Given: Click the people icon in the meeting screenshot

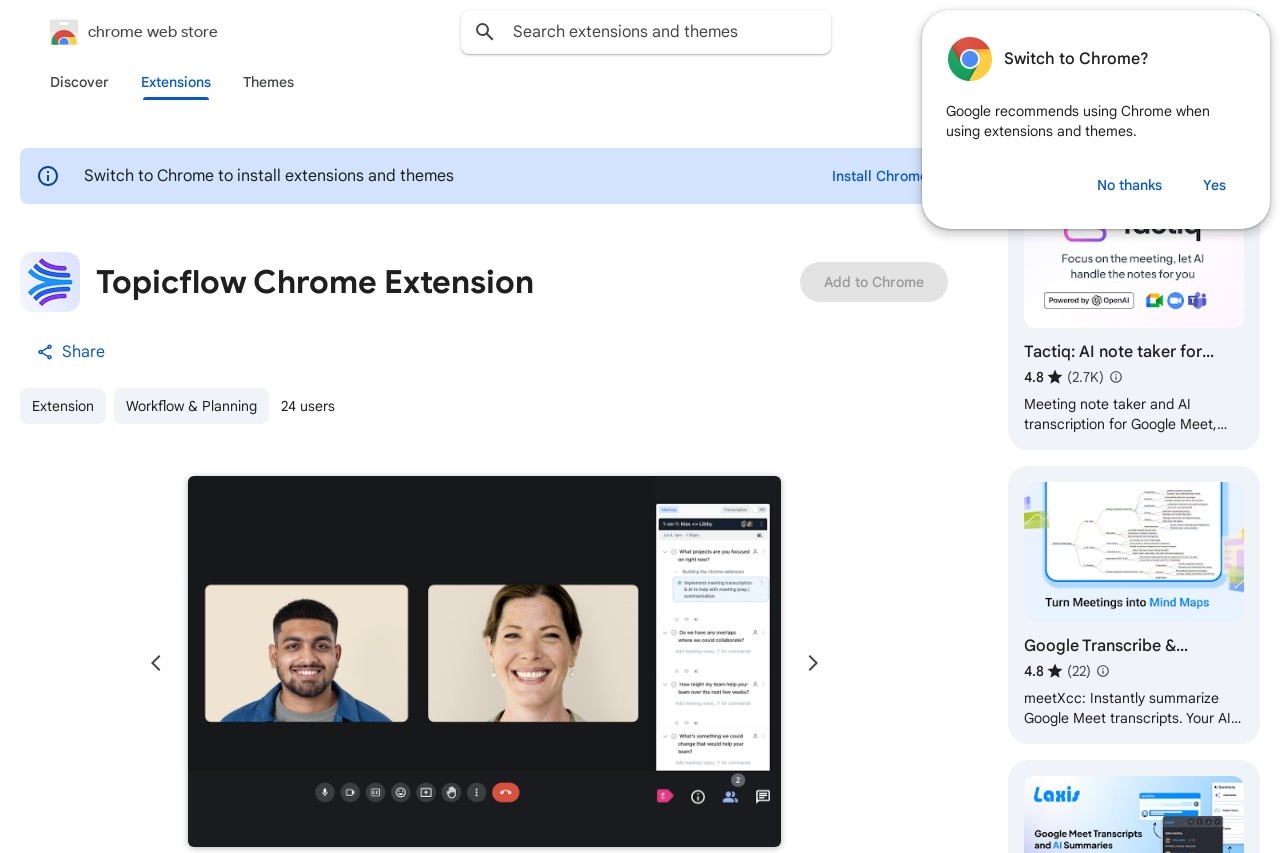Looking at the screenshot, I should [x=730, y=797].
